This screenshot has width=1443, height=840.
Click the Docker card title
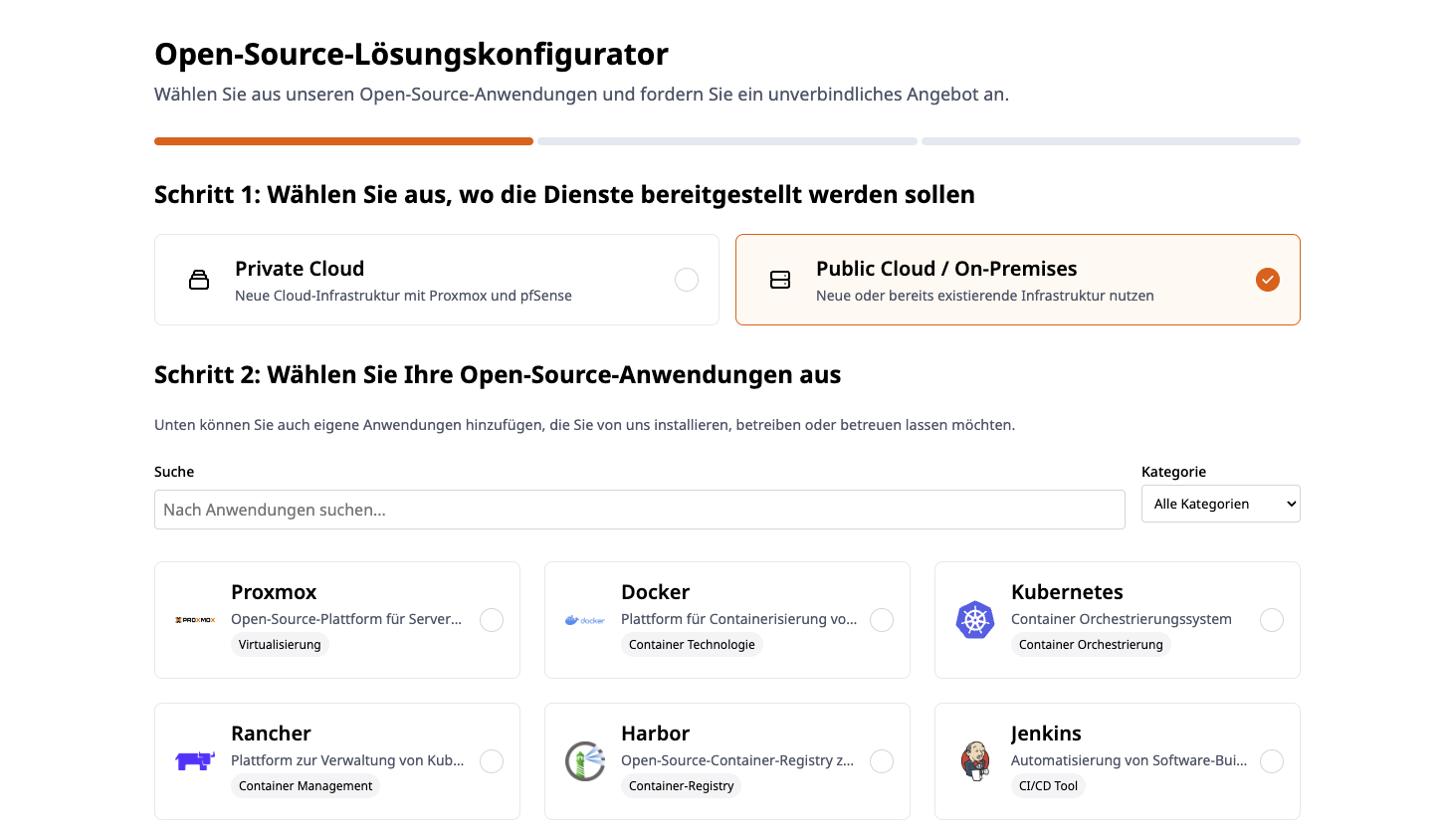tap(655, 592)
